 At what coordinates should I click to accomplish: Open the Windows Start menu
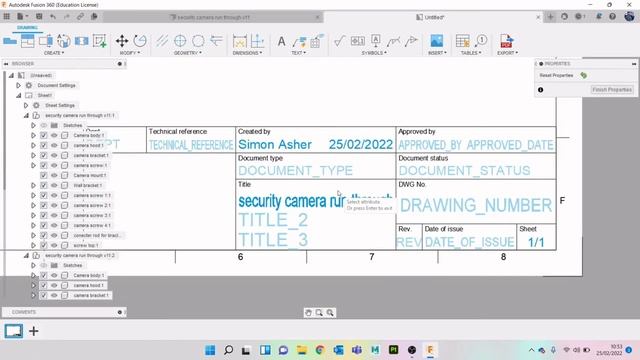click(210, 350)
